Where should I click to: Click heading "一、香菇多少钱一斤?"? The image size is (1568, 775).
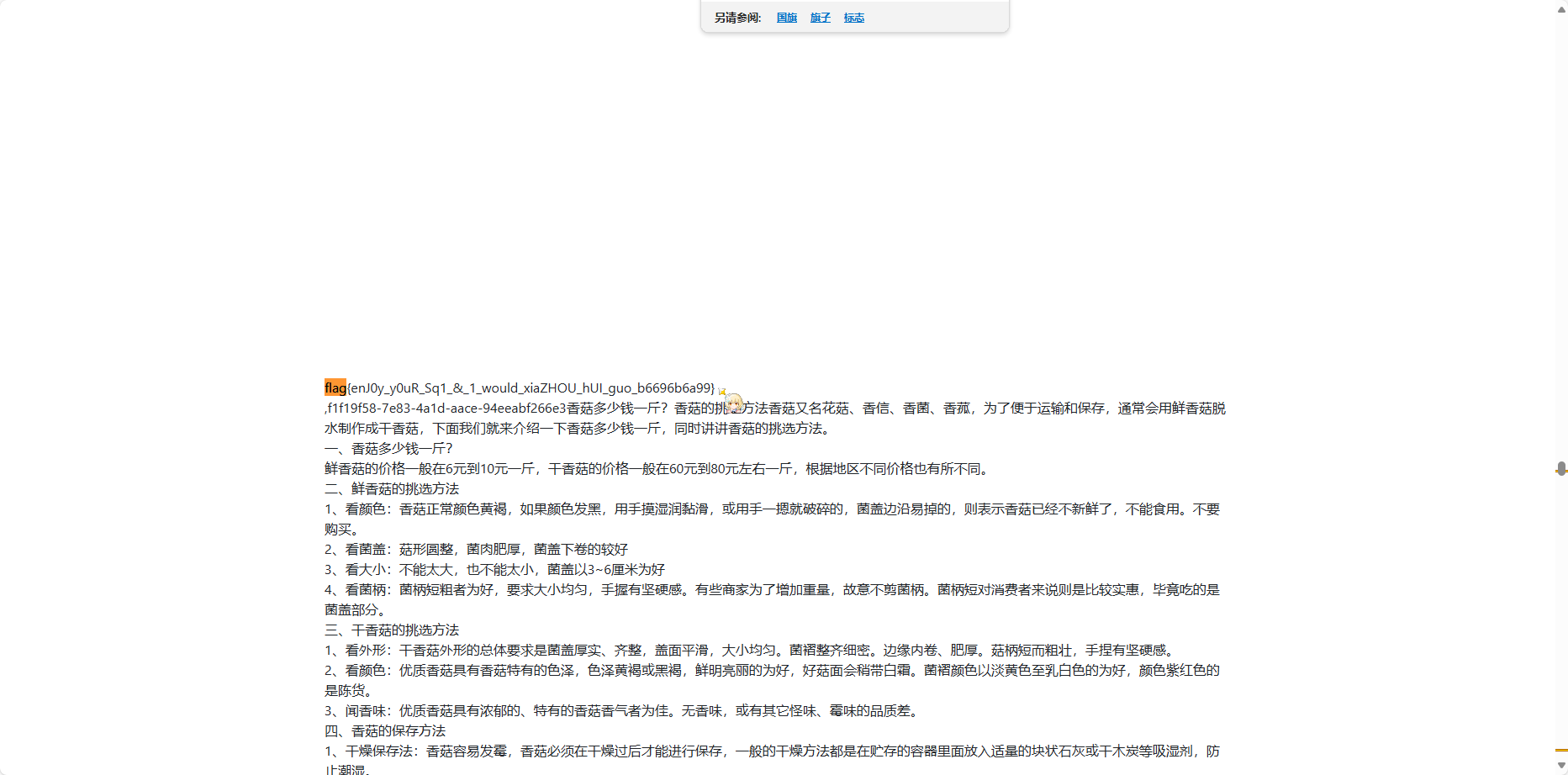(x=388, y=448)
